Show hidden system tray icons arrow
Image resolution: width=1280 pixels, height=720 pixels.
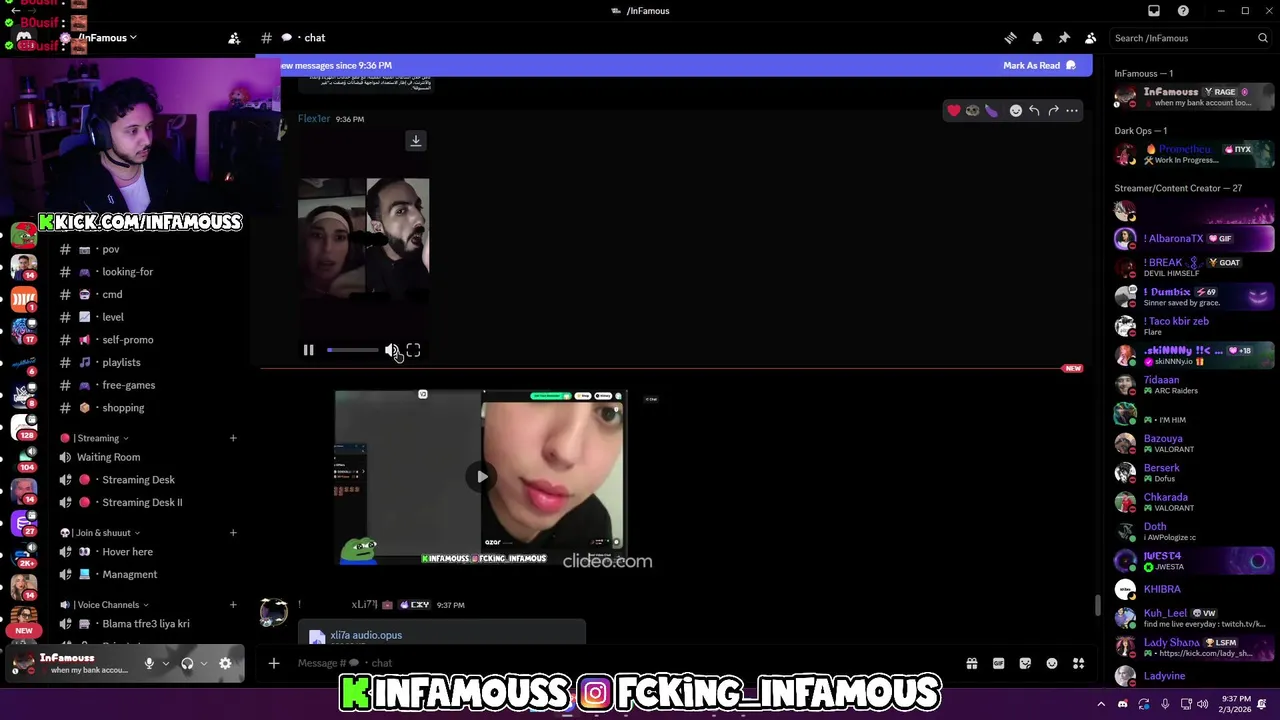[1101, 704]
